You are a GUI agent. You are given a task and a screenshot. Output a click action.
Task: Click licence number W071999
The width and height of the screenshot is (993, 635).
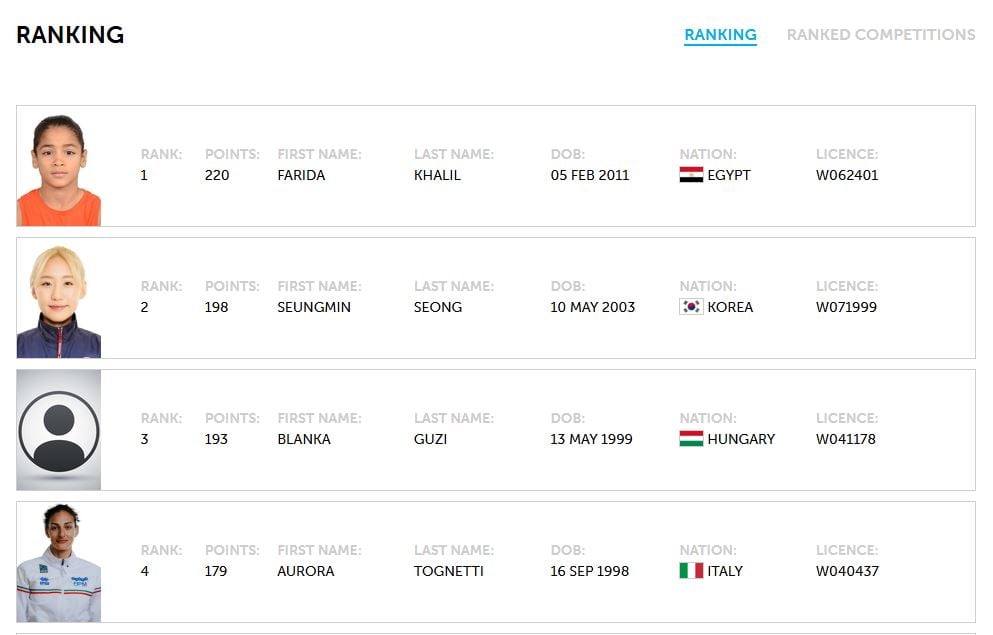[846, 307]
